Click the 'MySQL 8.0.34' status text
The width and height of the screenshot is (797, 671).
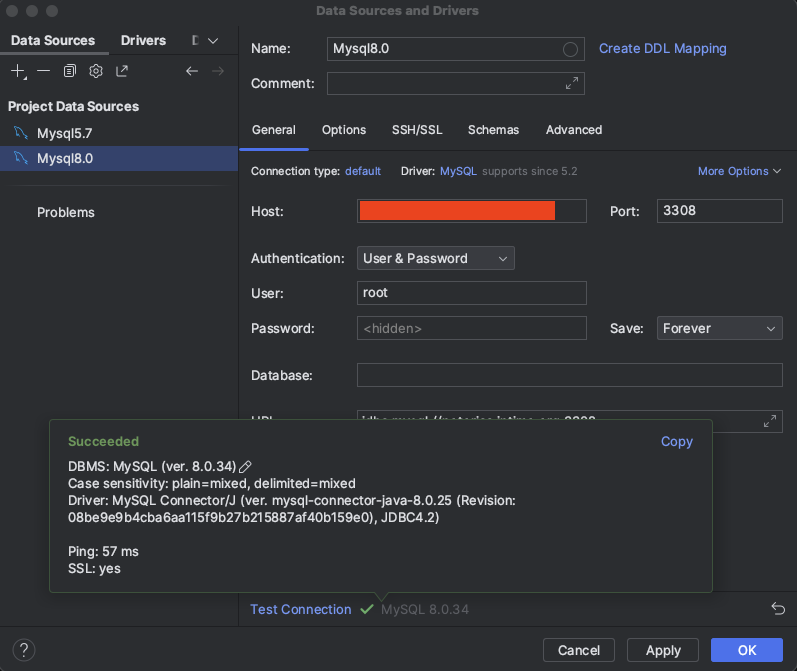click(x=425, y=609)
